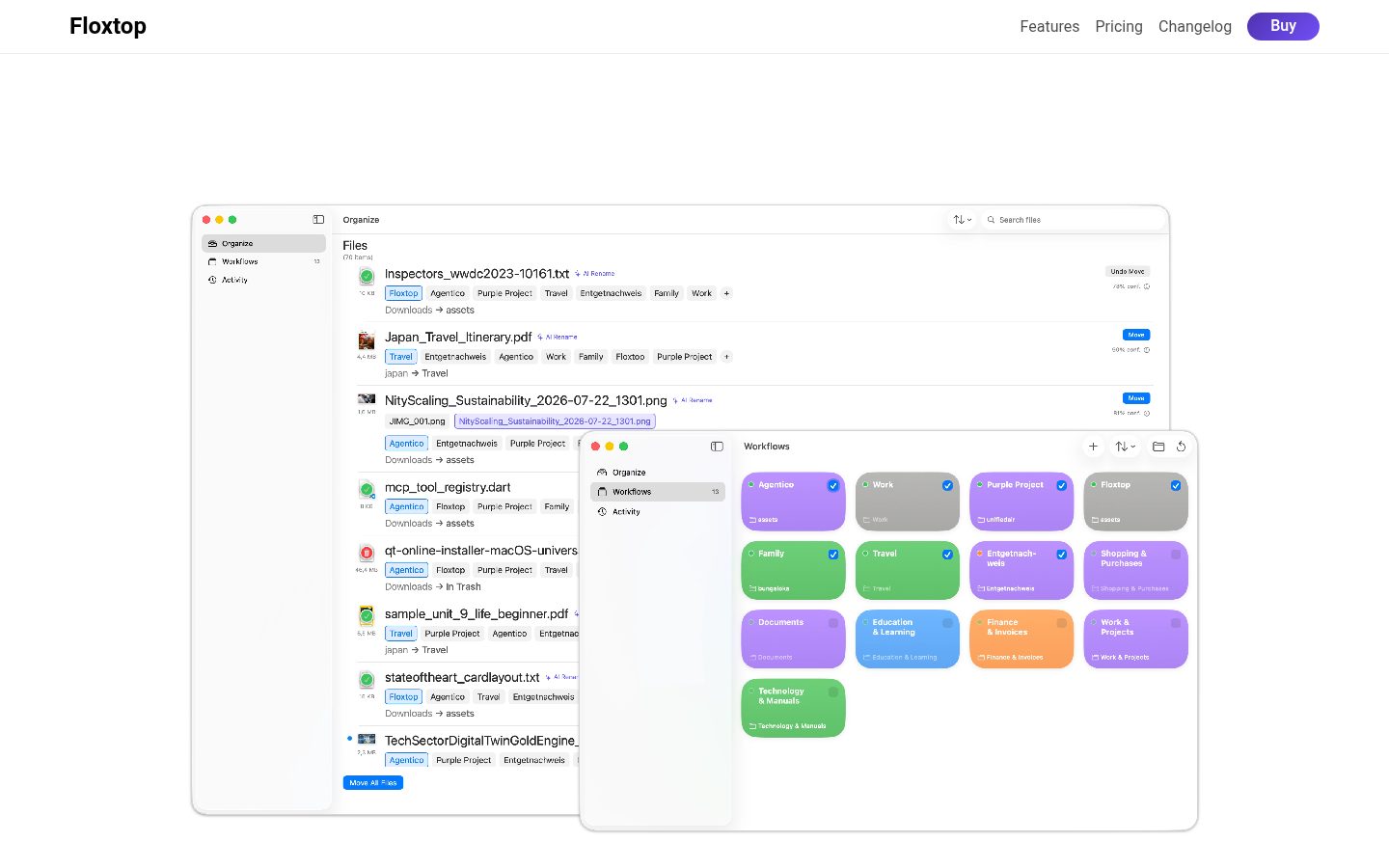This screenshot has width=1389, height=868.
Task: Open the Features page
Action: click(x=1049, y=26)
